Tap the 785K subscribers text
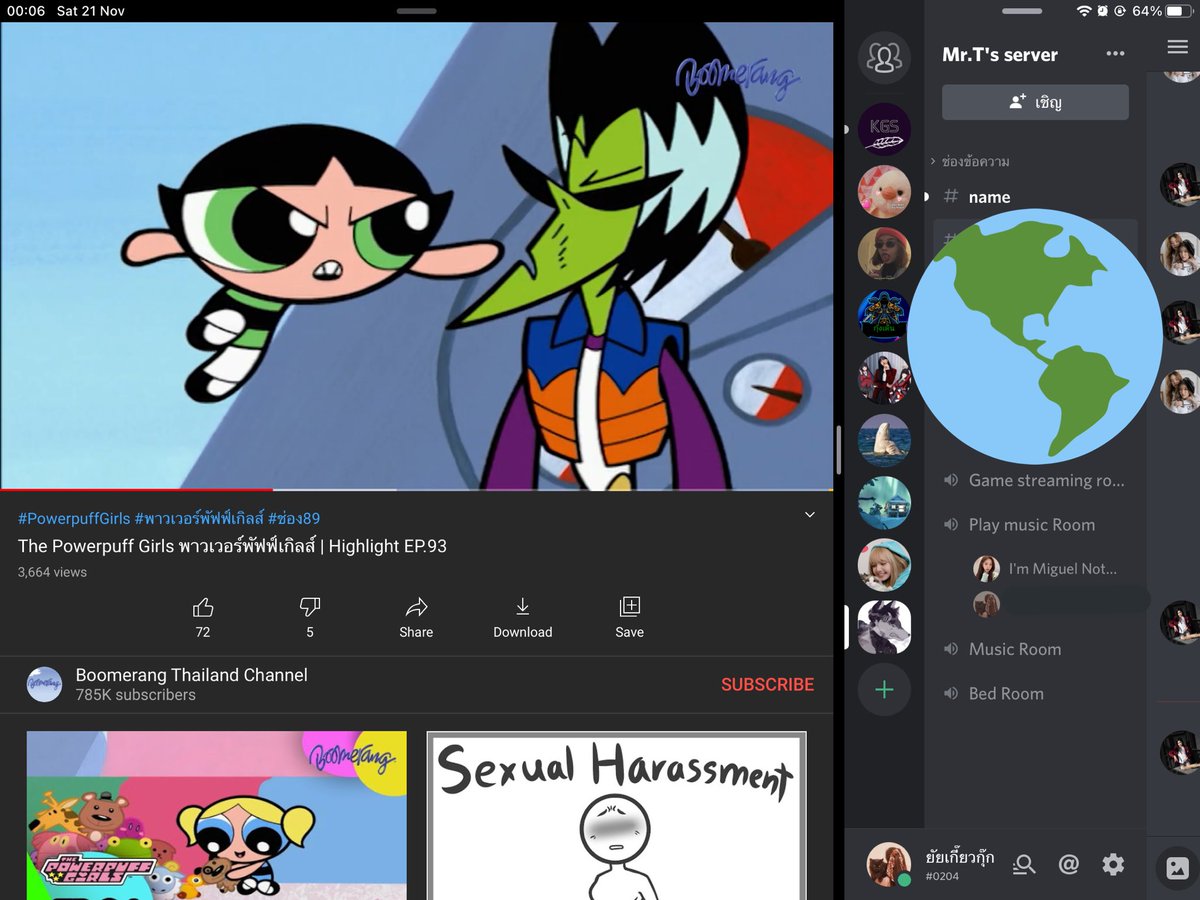Screen dimensions: 1200x900 [x=136, y=695]
